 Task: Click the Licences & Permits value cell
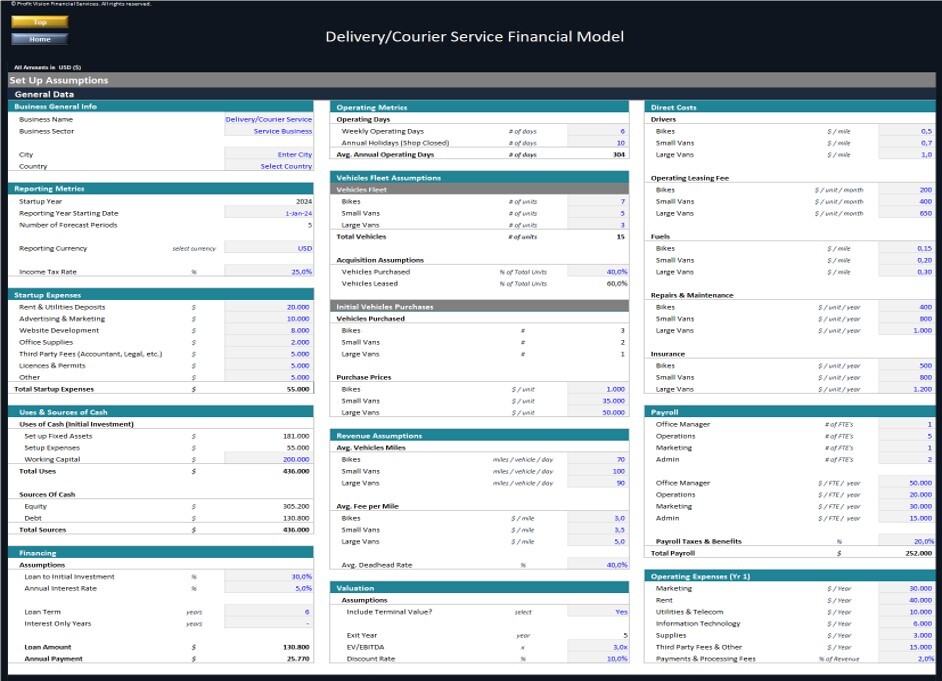pos(269,366)
